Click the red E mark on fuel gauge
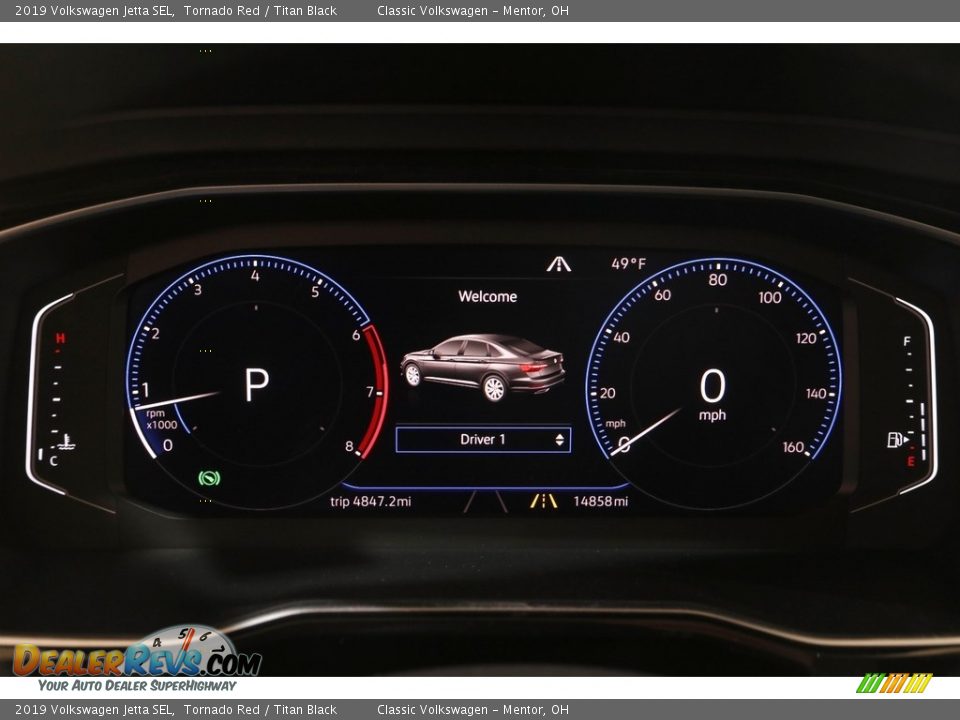 910,461
